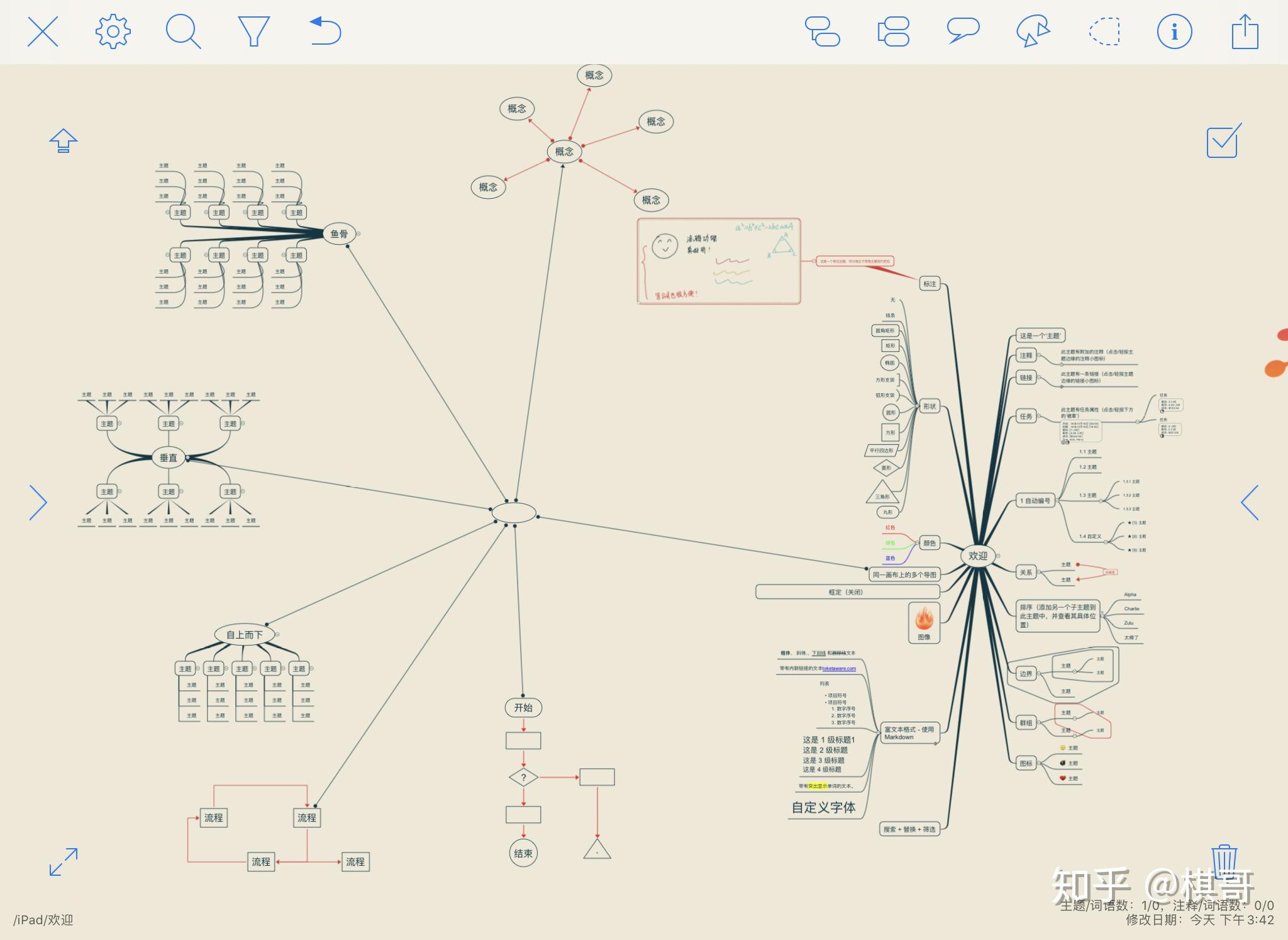The height and width of the screenshot is (940, 1288).
Task: Select the dashed boundary lasso tool
Action: (1105, 31)
